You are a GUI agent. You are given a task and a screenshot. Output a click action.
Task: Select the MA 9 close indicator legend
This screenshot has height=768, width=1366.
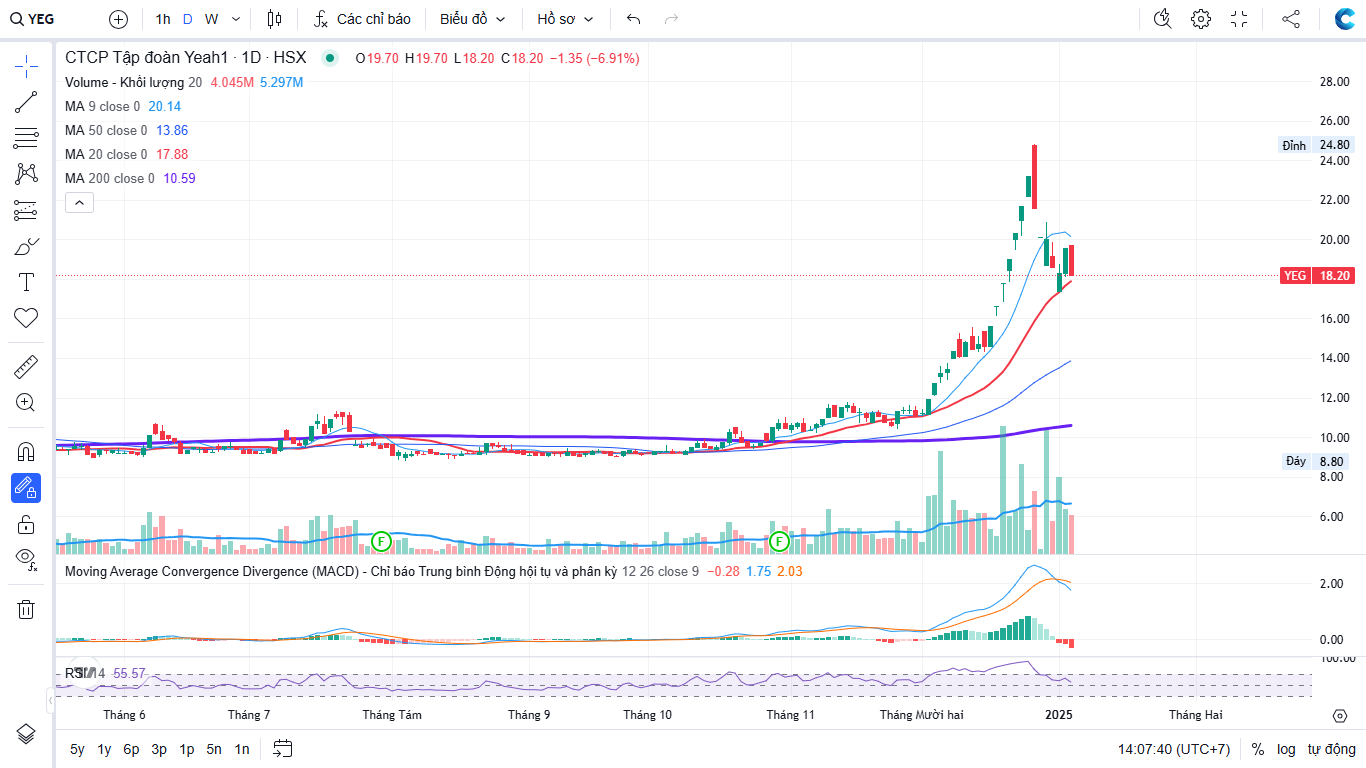click(x=103, y=106)
